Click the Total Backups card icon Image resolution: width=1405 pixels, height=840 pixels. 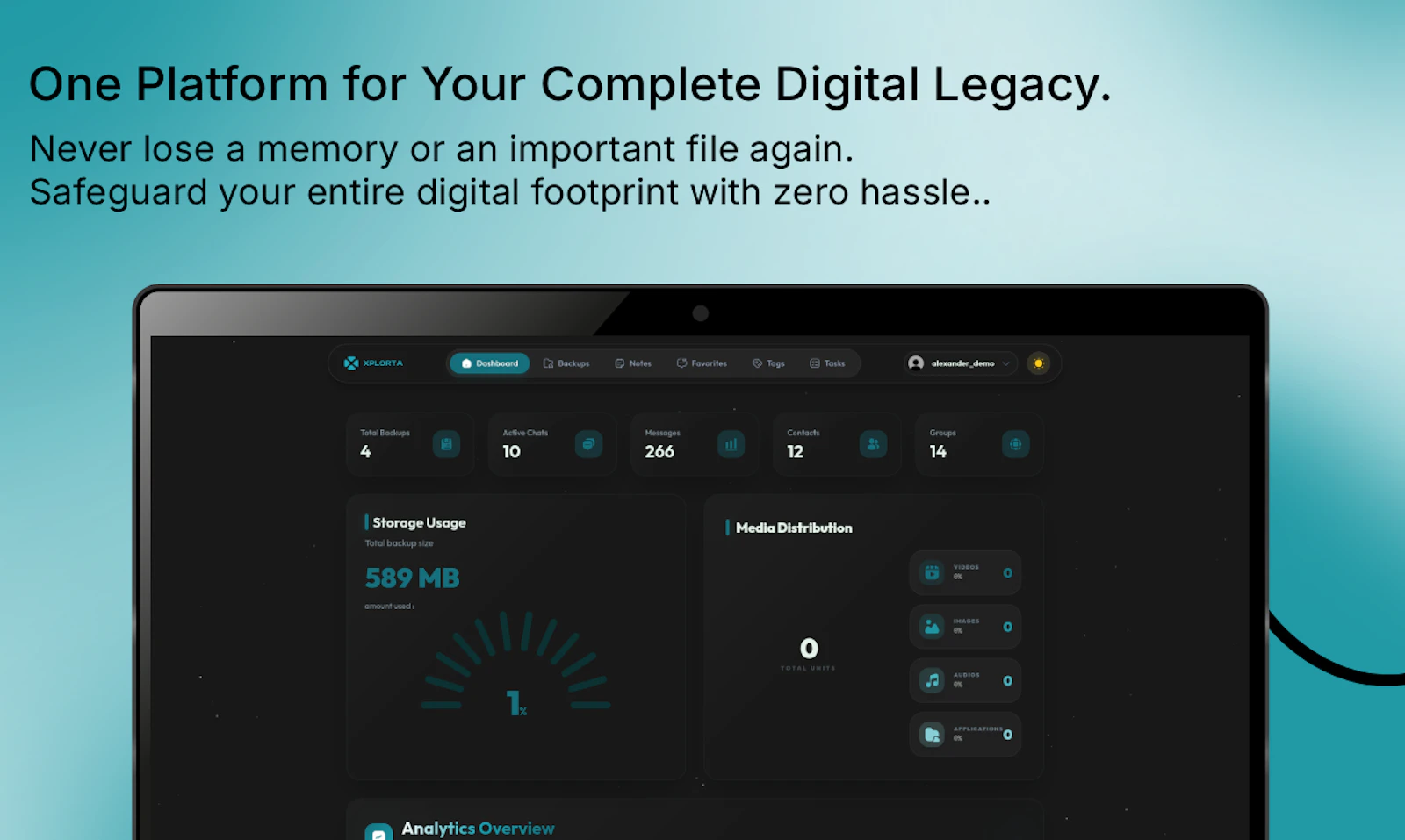click(x=446, y=444)
